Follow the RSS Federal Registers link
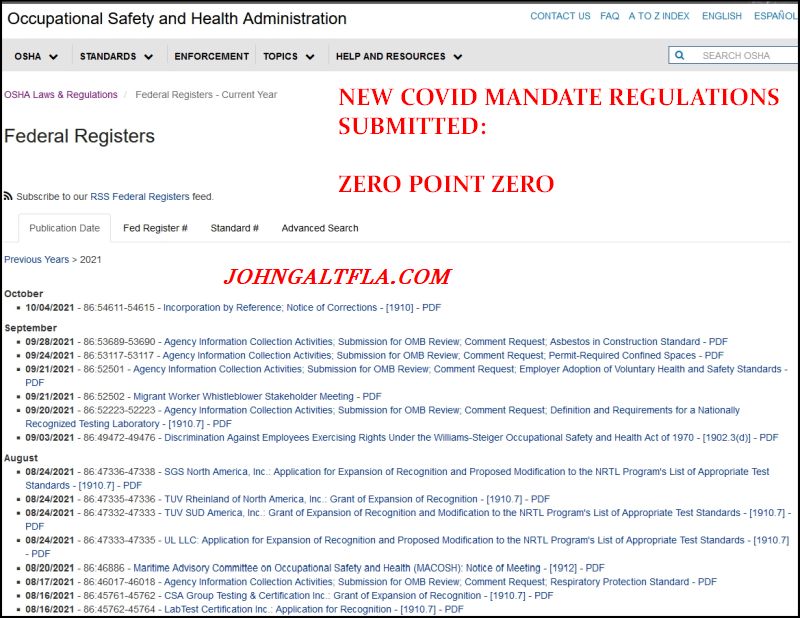 (x=140, y=197)
